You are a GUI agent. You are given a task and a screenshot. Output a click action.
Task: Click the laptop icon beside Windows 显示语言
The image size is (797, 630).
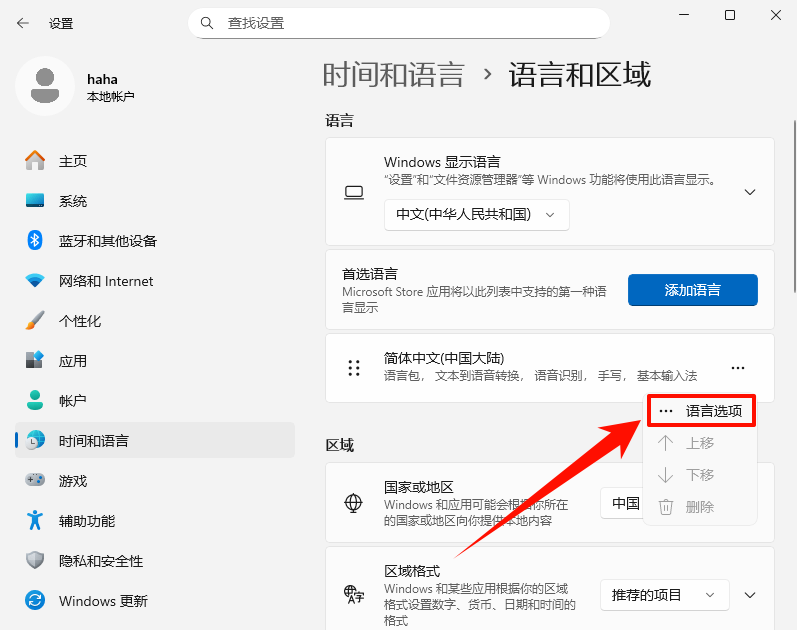(354, 193)
